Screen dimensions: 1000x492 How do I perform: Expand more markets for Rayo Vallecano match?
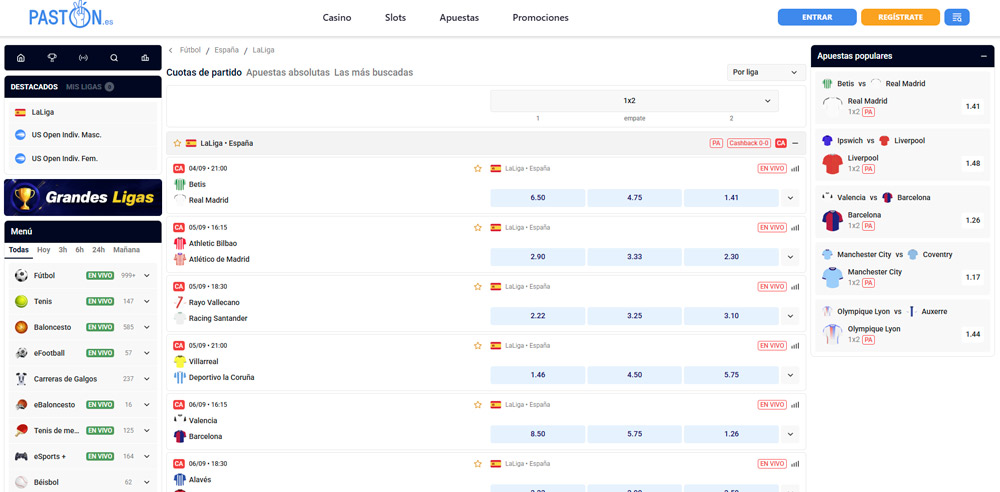click(x=790, y=316)
